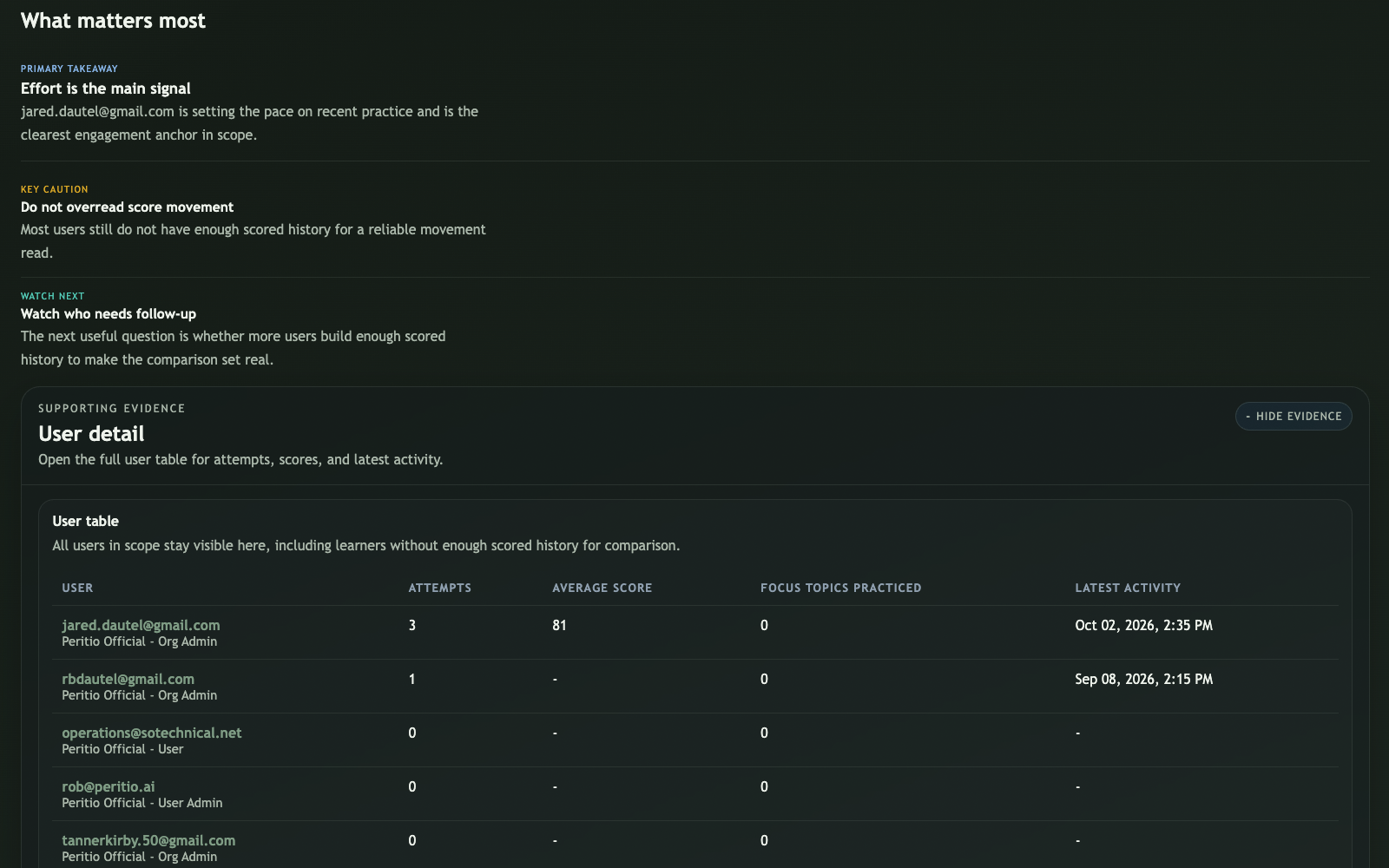This screenshot has height=868, width=1389.
Task: Click the 'User detail' heading
Action: coord(91,433)
